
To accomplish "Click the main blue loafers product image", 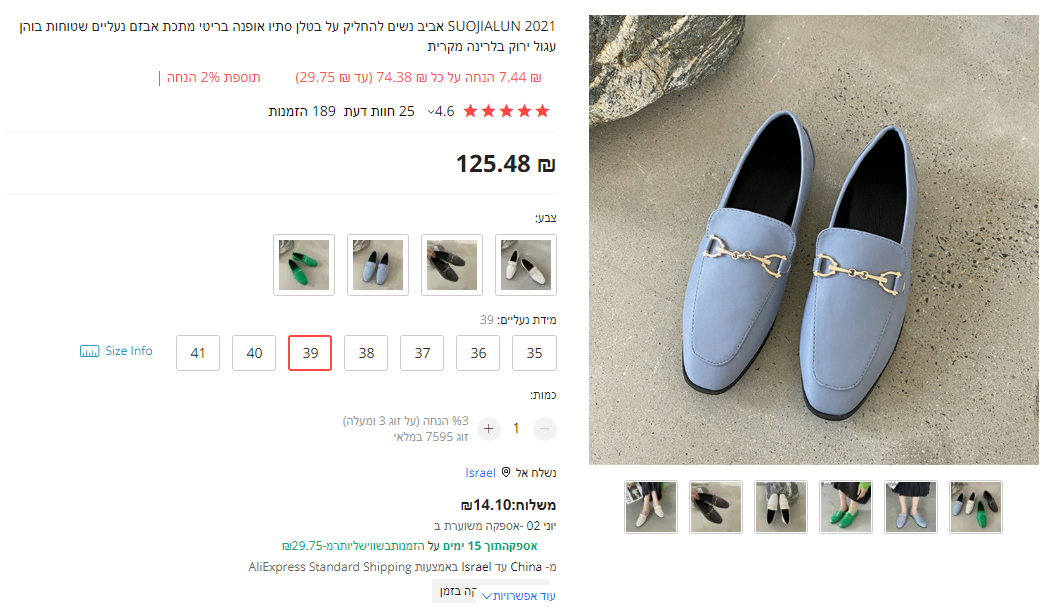I will point(813,240).
